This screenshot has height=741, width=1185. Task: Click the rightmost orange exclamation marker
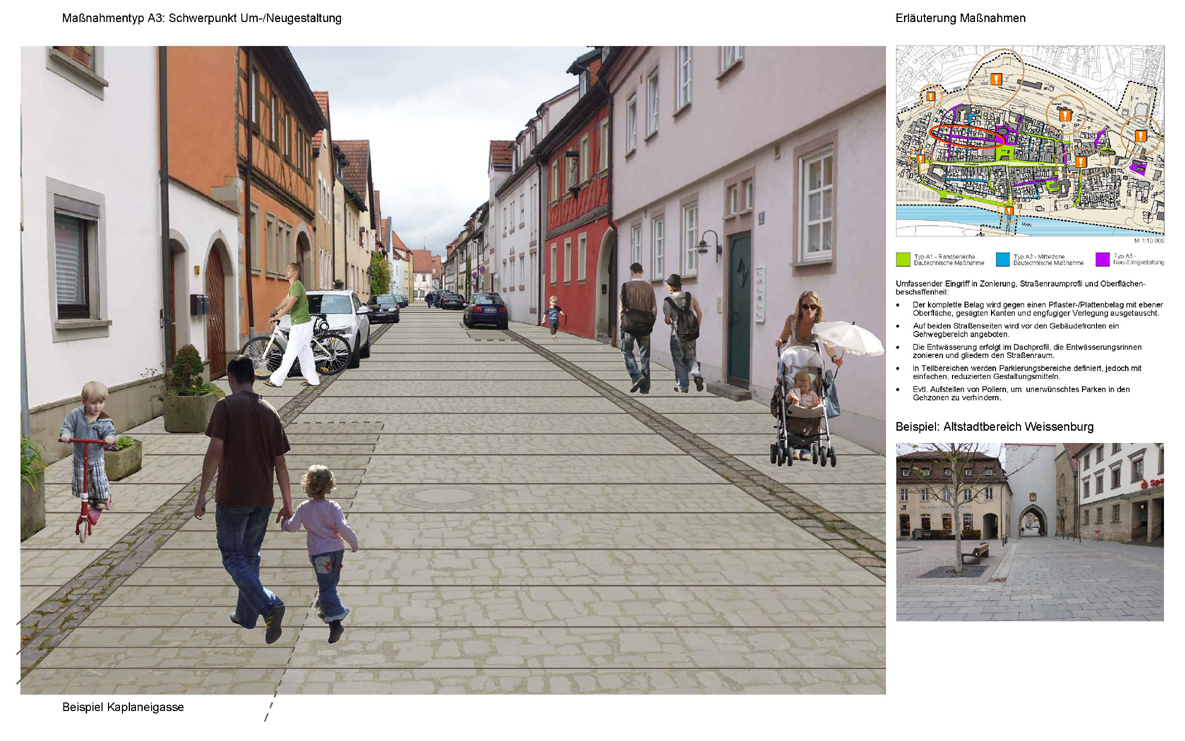tap(1140, 136)
